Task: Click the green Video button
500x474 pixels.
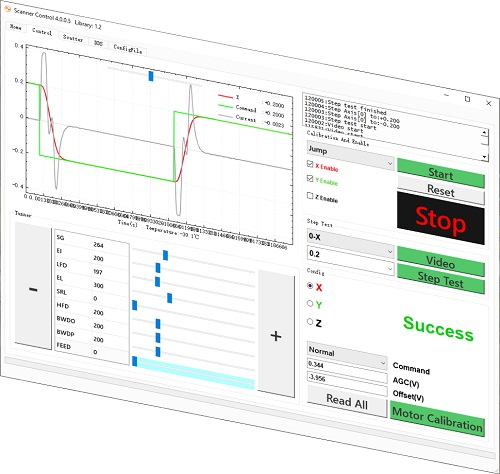Action: 441,262
